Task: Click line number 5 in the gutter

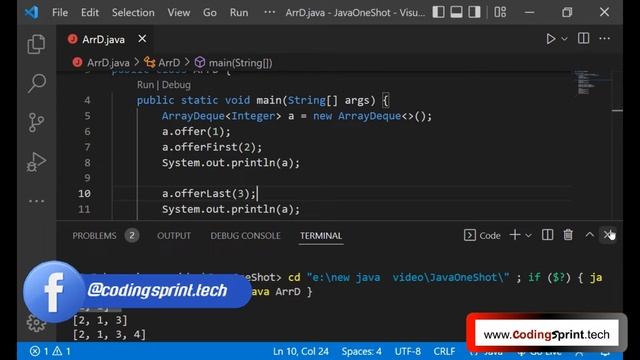Action: pos(87,116)
